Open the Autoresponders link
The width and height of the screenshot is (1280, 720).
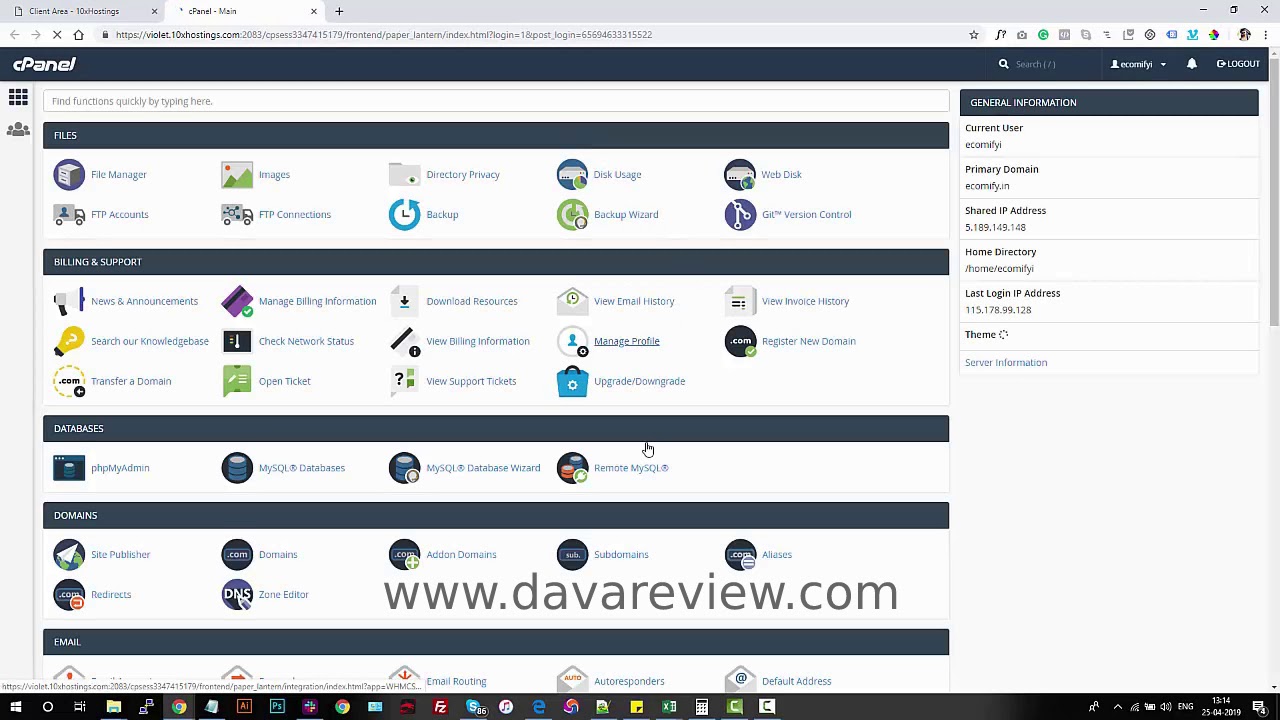pyautogui.click(x=629, y=681)
